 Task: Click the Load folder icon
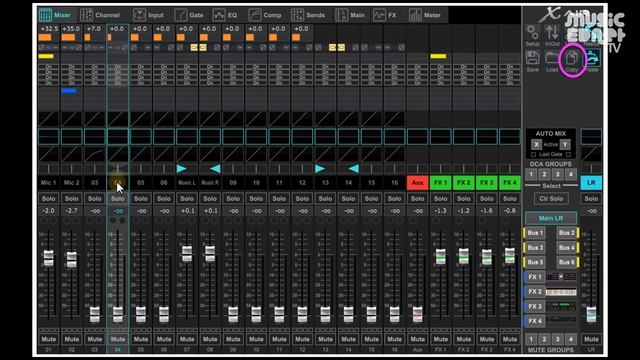click(552, 58)
